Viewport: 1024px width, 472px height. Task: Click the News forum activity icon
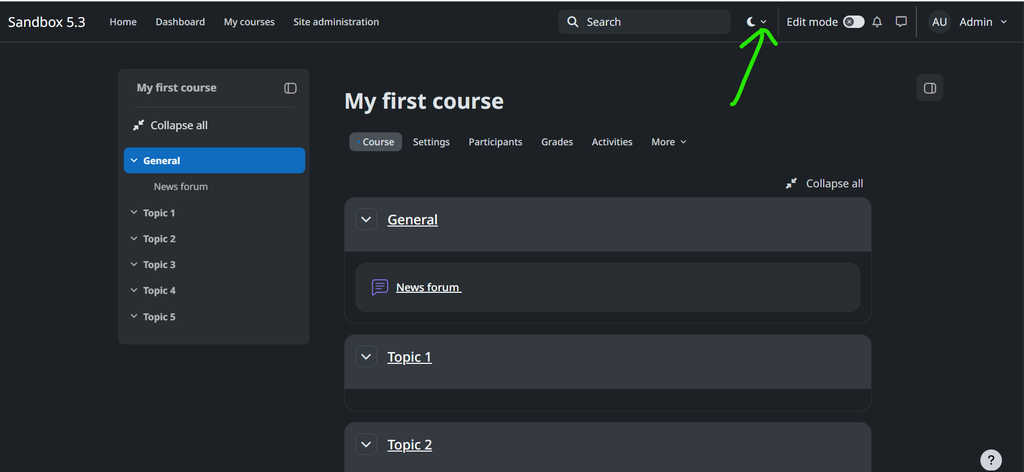379,287
